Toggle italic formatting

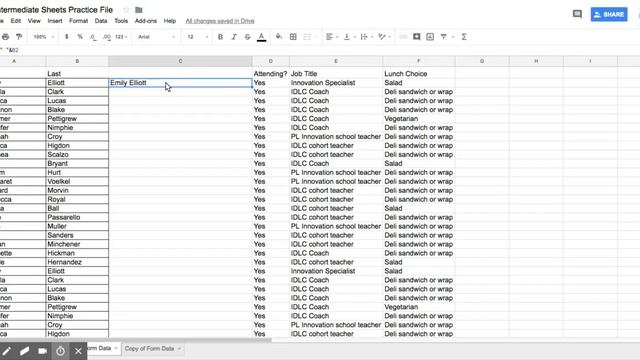(234, 37)
